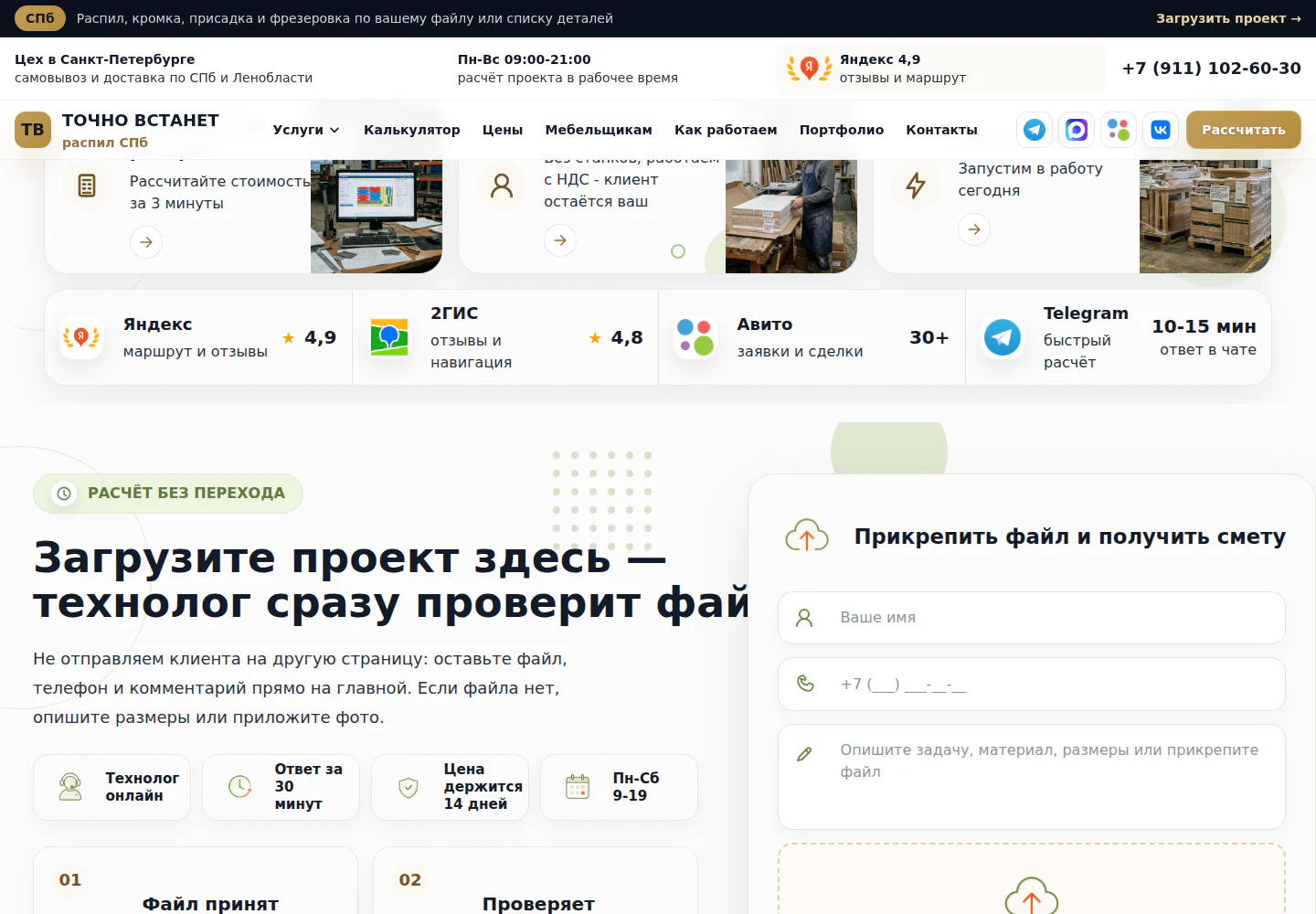Click the pencil icon in the task description field

(x=804, y=754)
